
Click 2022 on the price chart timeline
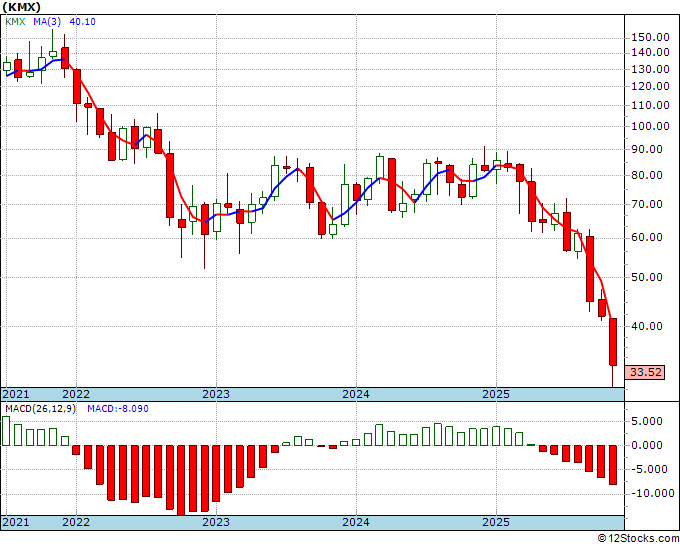point(76,394)
